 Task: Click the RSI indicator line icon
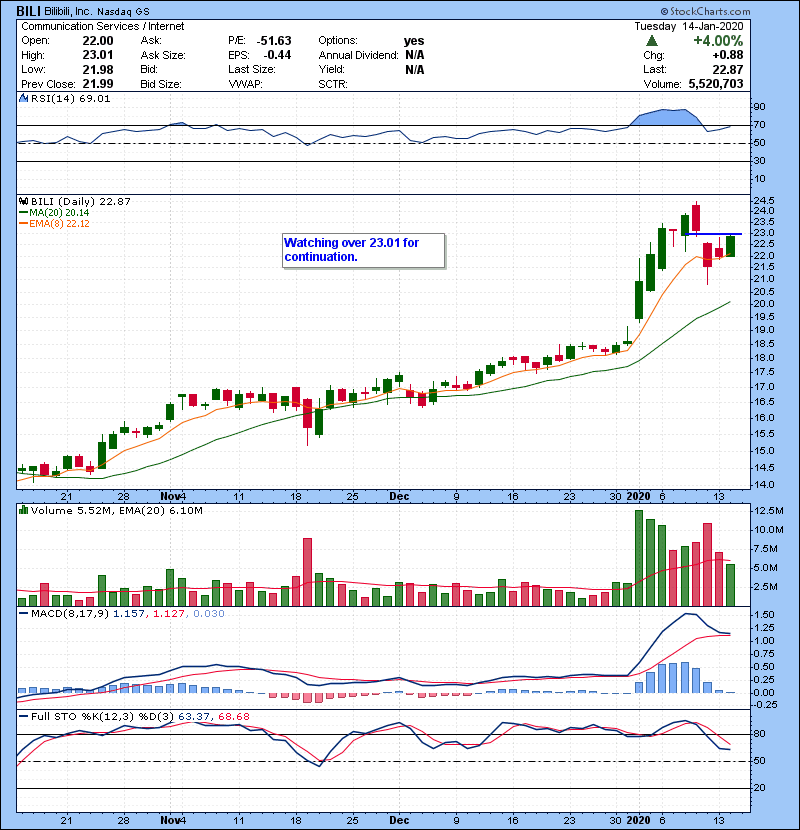click(x=24, y=98)
